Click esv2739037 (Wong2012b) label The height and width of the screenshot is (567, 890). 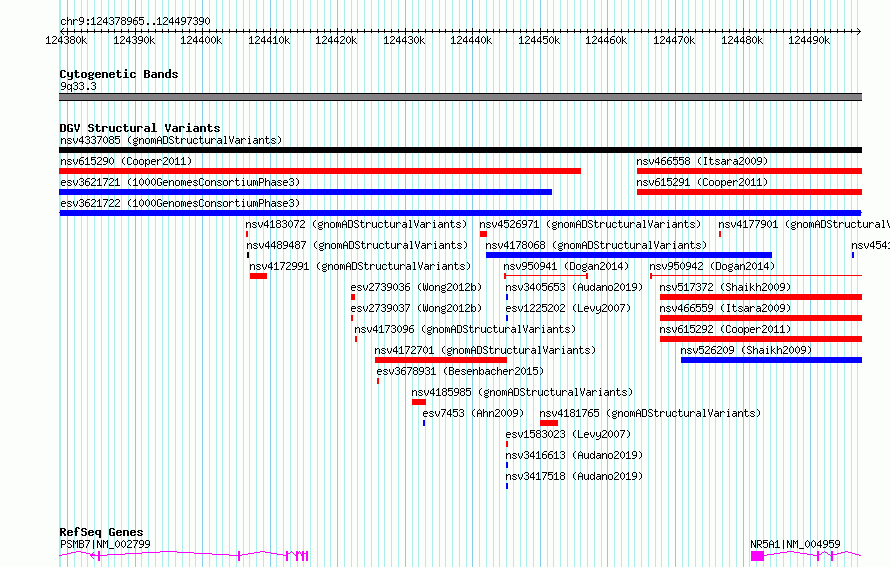tap(416, 308)
